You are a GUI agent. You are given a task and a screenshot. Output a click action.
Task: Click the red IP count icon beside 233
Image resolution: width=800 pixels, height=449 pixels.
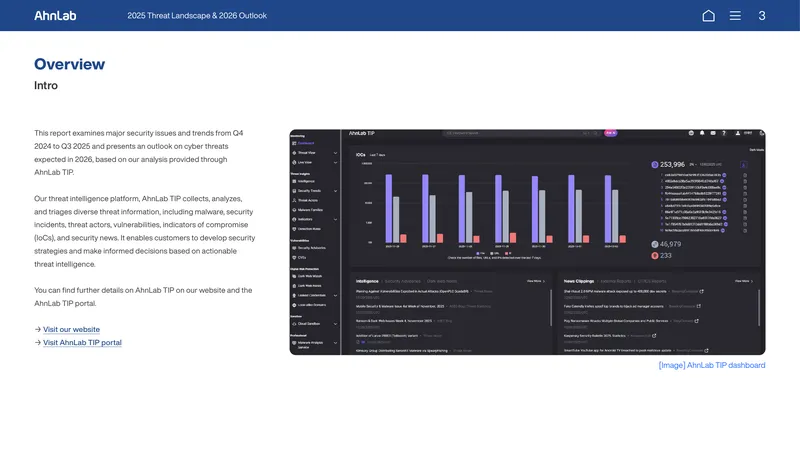click(x=655, y=256)
